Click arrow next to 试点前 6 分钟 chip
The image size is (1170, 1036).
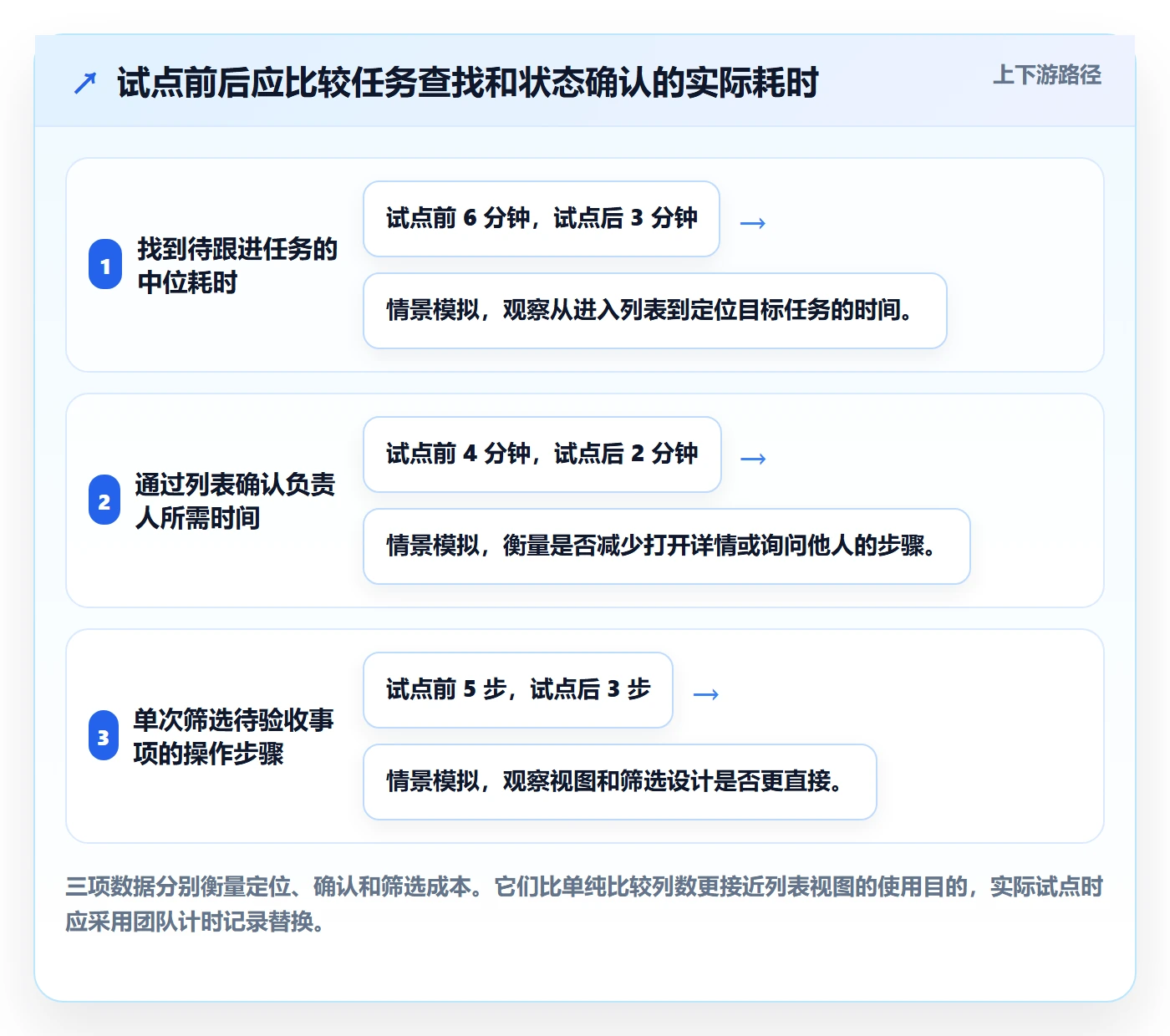(753, 223)
